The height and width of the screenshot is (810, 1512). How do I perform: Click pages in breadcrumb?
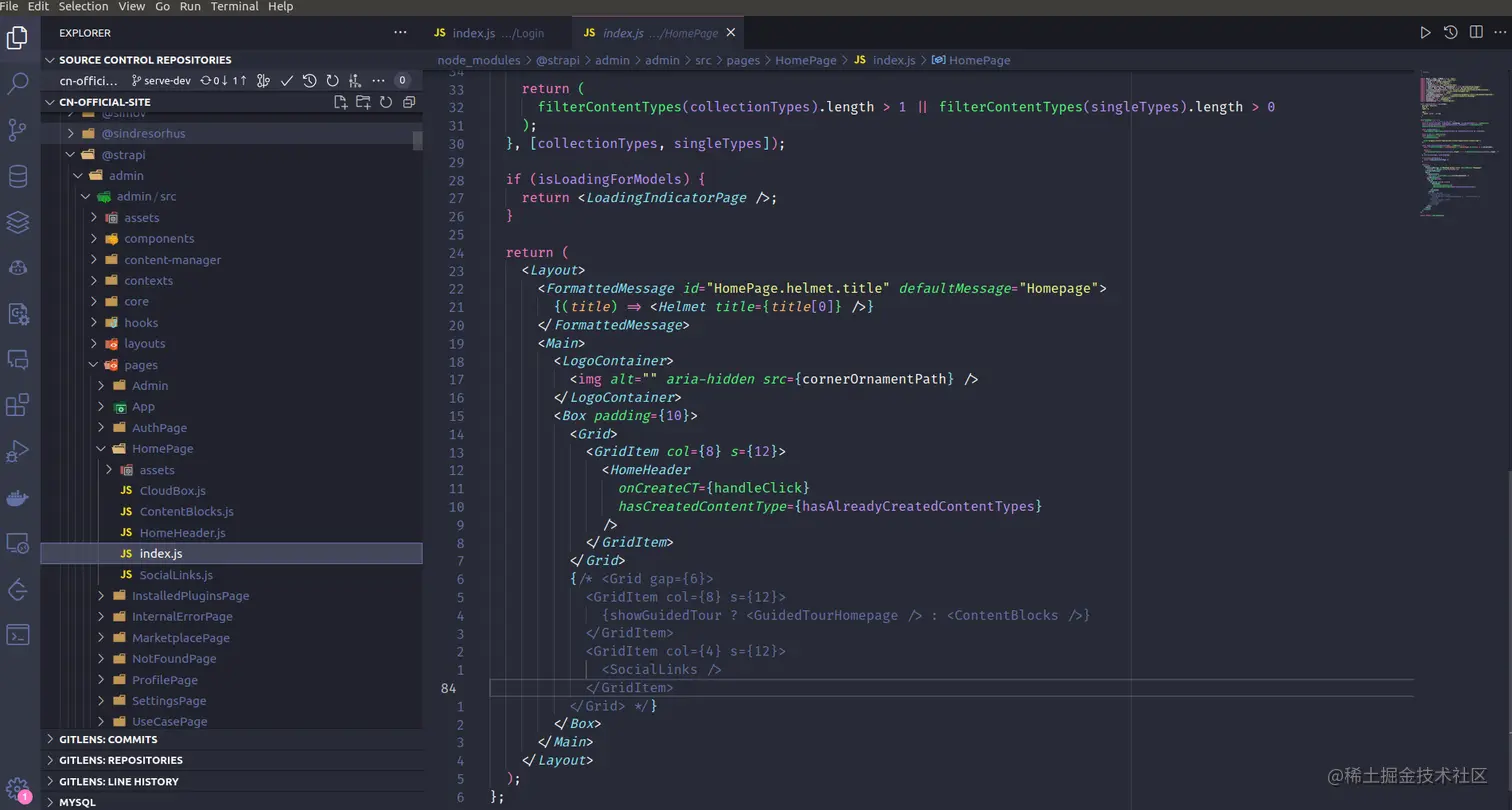[743, 60]
